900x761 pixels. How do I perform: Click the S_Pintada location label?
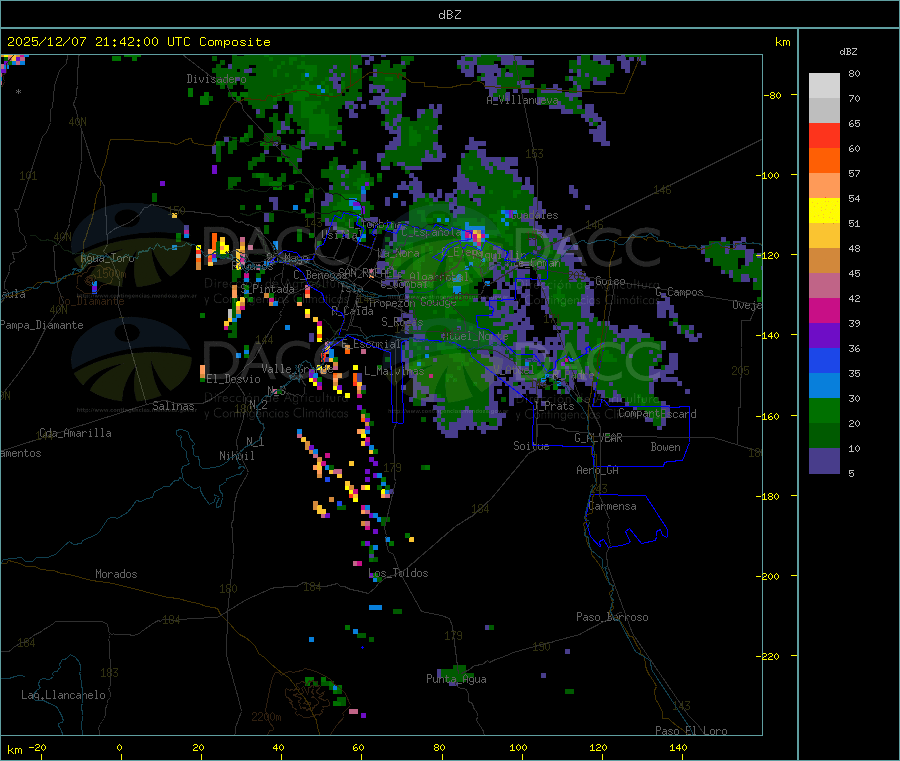coord(267,289)
